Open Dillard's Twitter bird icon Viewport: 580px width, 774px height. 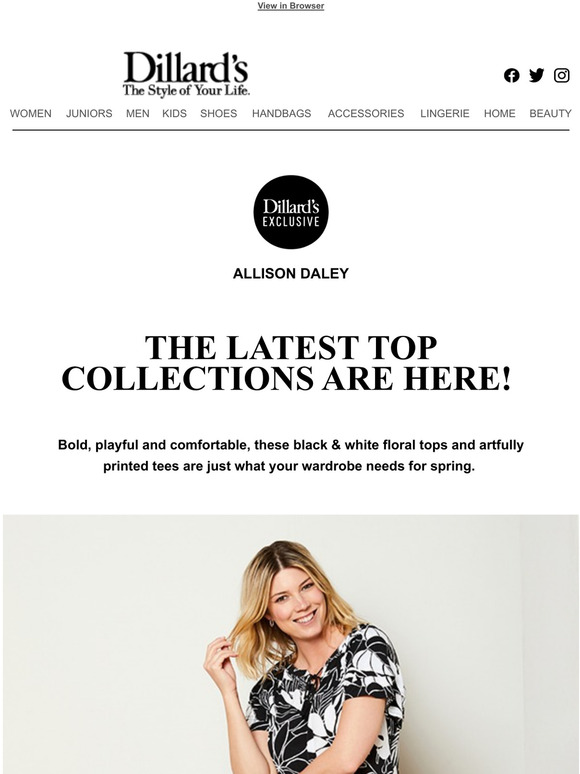coord(537,75)
